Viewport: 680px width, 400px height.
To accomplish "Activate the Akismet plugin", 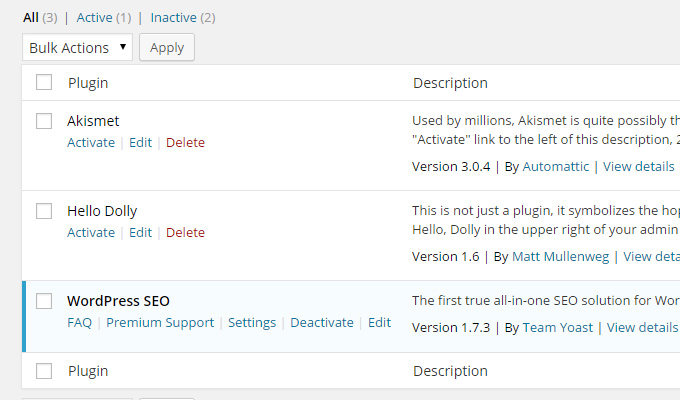I will [91, 143].
